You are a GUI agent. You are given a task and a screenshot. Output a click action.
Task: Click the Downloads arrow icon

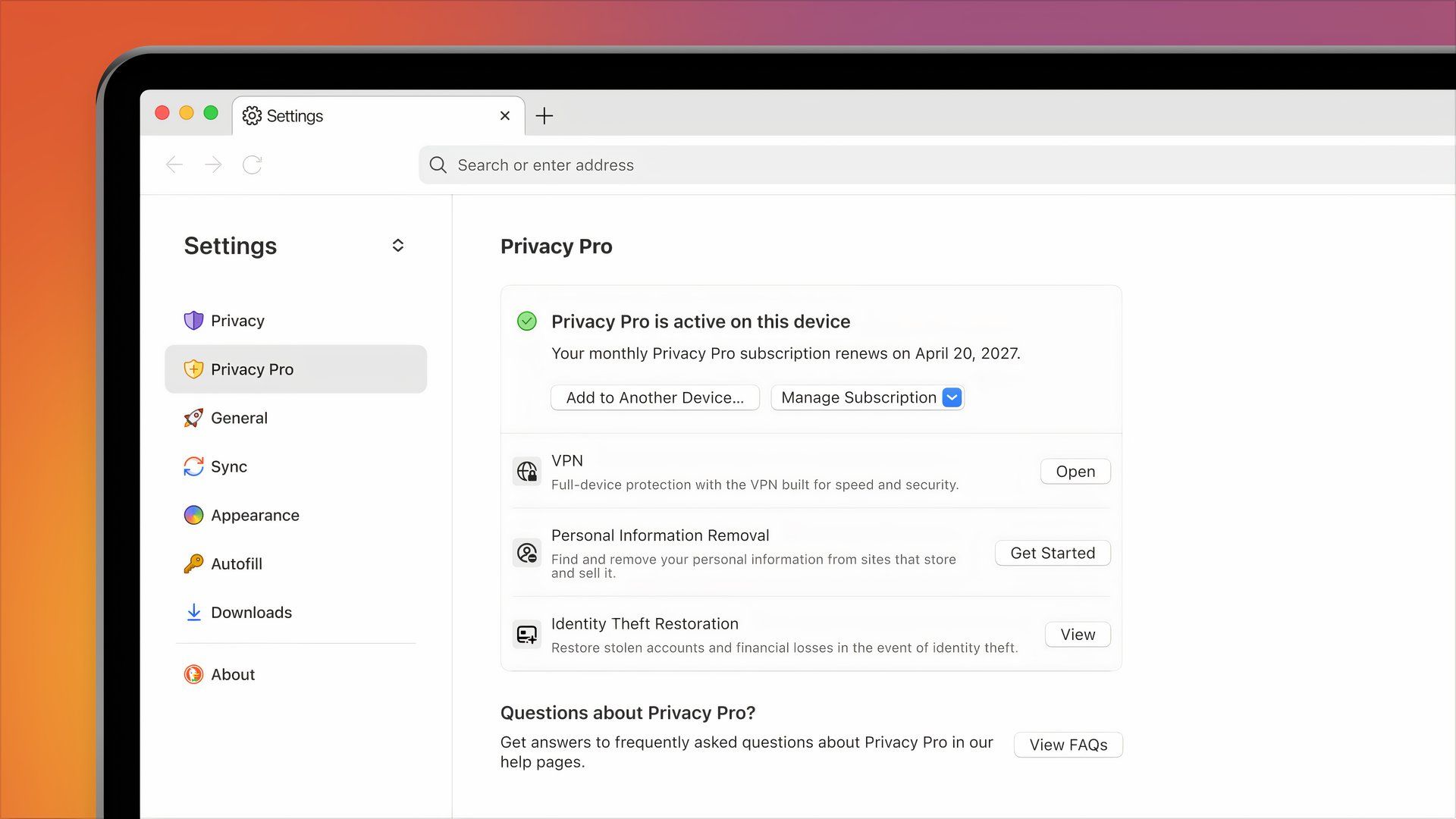(193, 612)
